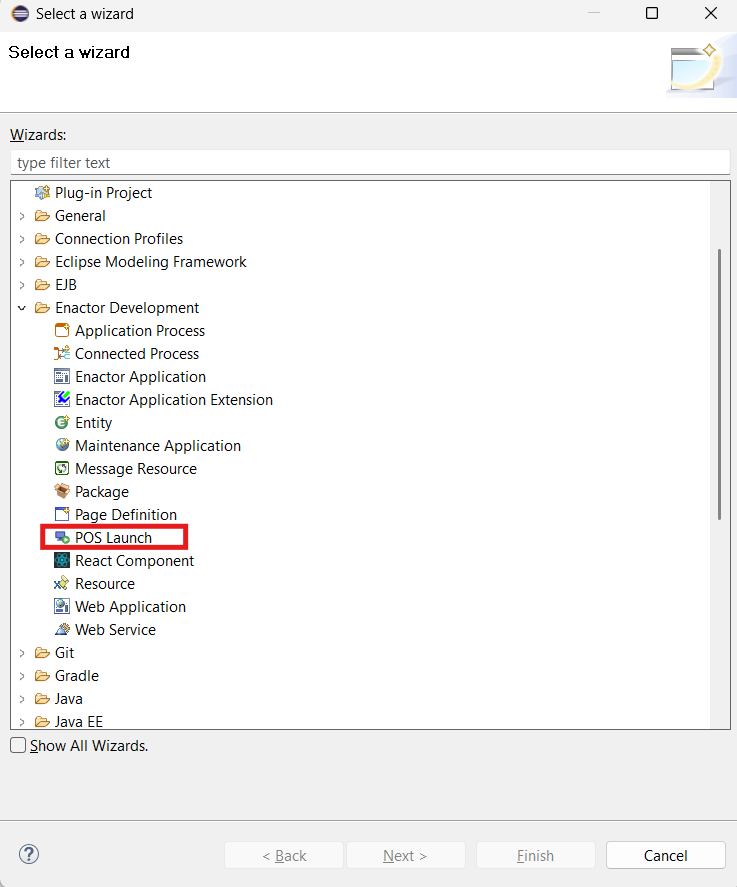Screen dimensions: 737x887
Task: Click the General folder icon
Action: (x=42, y=216)
